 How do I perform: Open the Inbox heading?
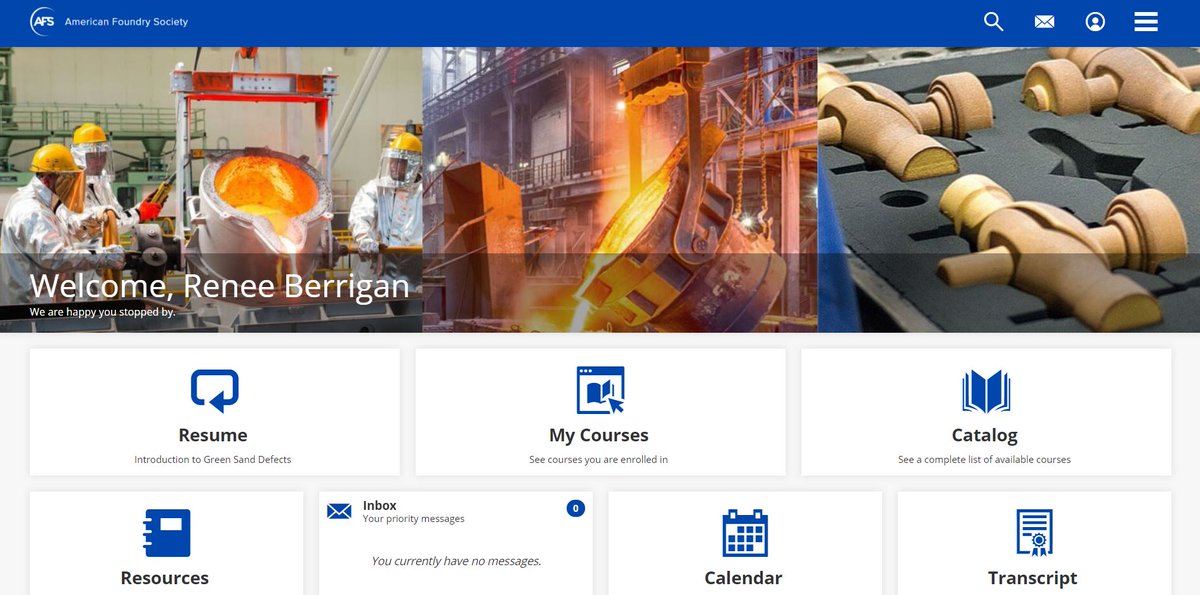(x=380, y=506)
